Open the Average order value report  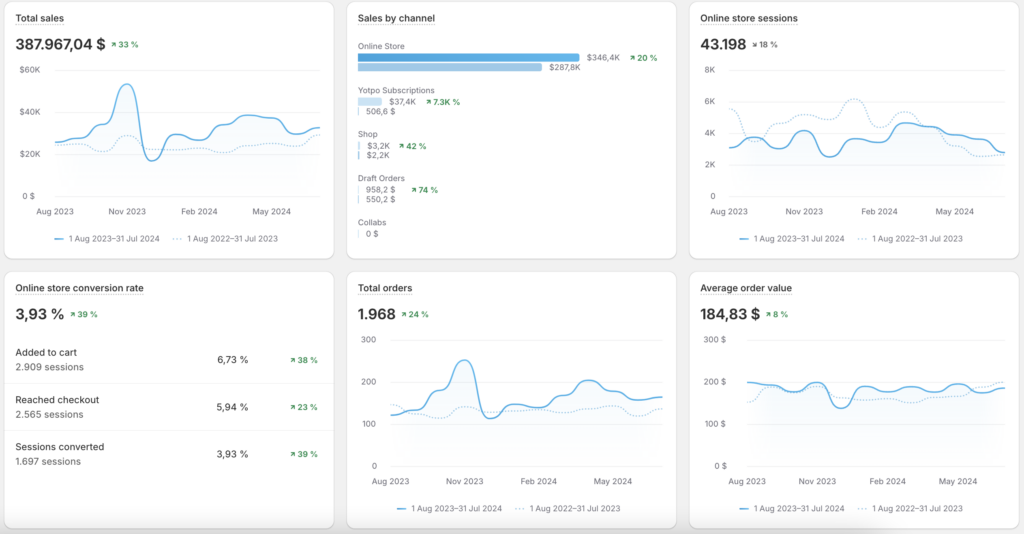tap(746, 288)
